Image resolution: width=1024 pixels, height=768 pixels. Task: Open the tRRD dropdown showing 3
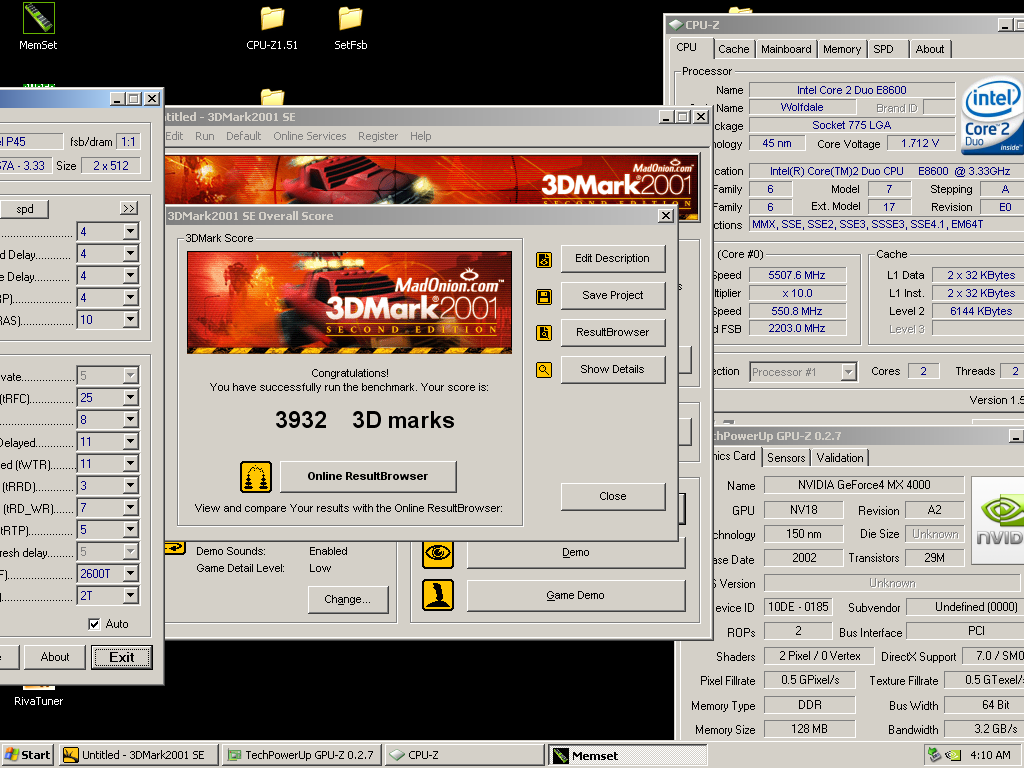coord(131,486)
